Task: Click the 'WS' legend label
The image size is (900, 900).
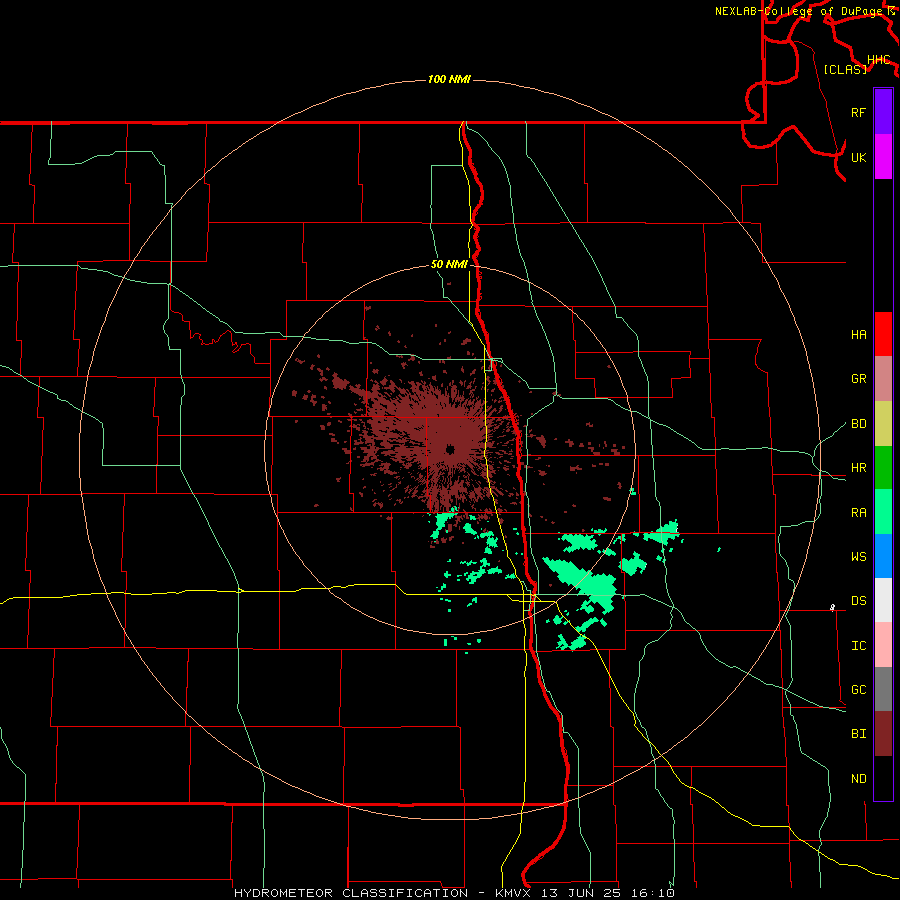Action: pyautogui.click(x=858, y=557)
